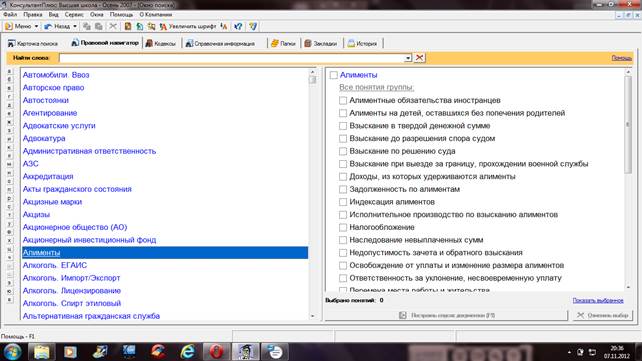Open Windows Start menu
The width and height of the screenshot is (642, 361).
tap(12, 352)
